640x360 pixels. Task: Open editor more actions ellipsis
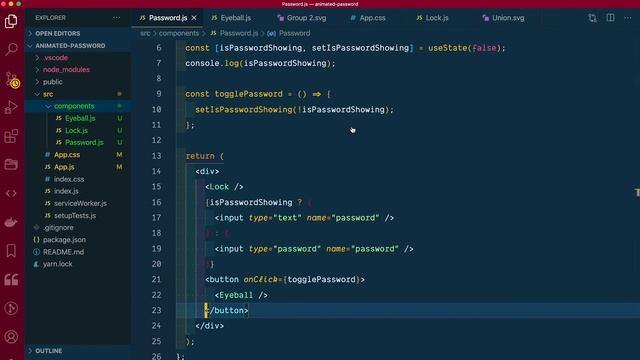pyautogui.click(x=628, y=18)
